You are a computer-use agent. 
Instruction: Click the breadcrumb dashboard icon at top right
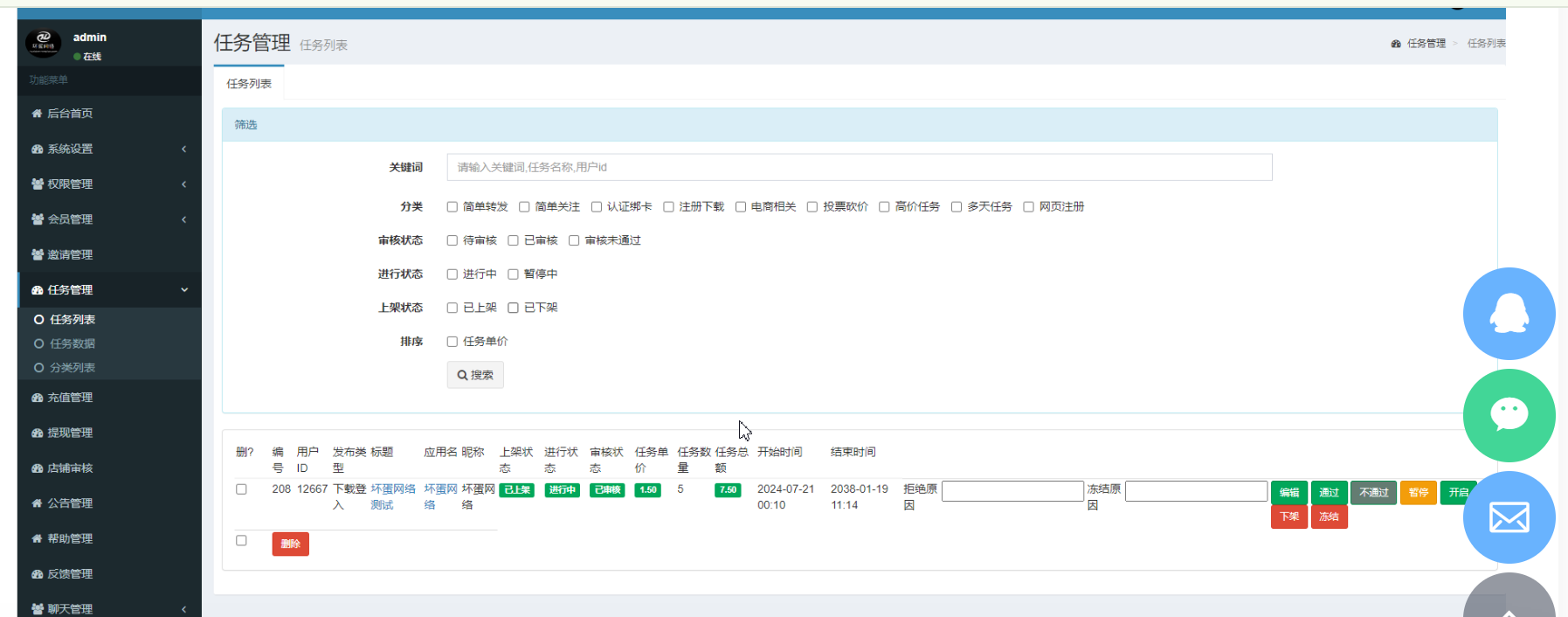[x=1396, y=44]
